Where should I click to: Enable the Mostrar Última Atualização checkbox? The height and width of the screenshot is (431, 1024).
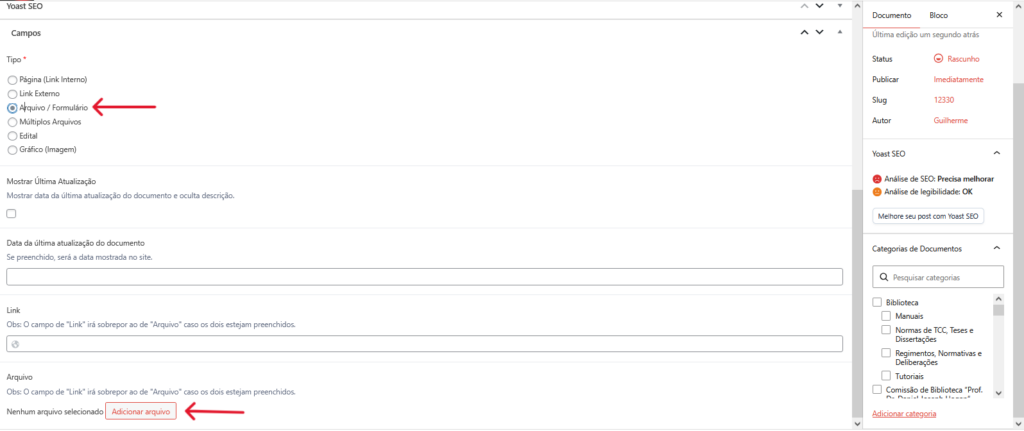12,214
